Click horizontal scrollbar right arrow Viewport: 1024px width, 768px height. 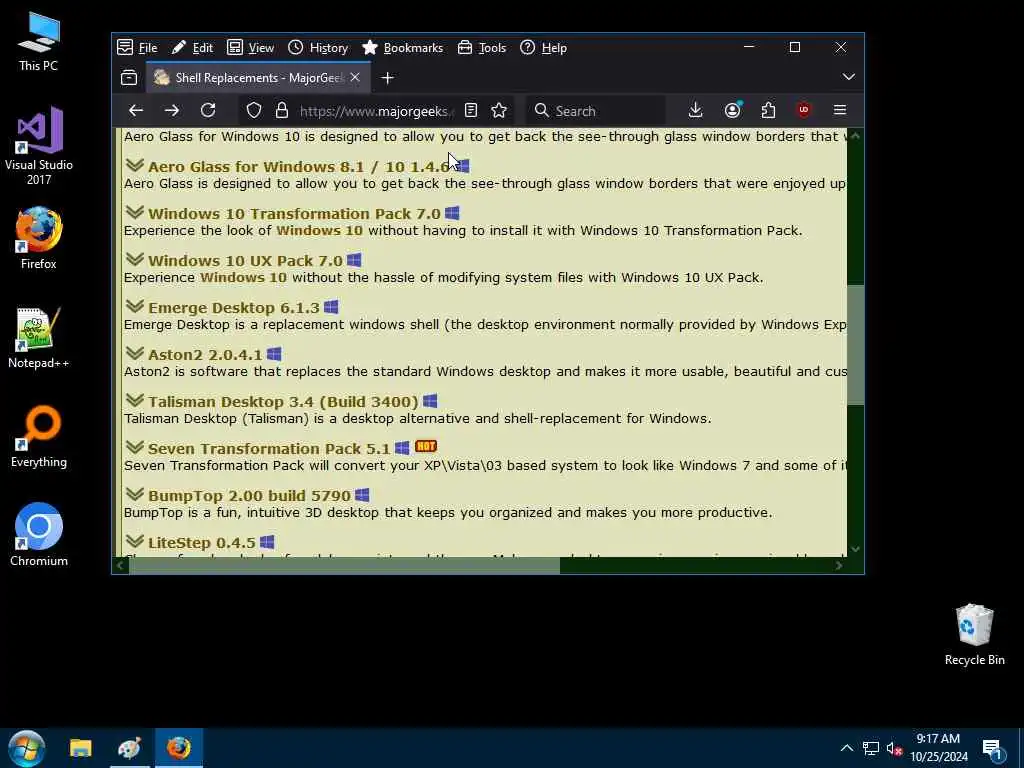pos(839,566)
